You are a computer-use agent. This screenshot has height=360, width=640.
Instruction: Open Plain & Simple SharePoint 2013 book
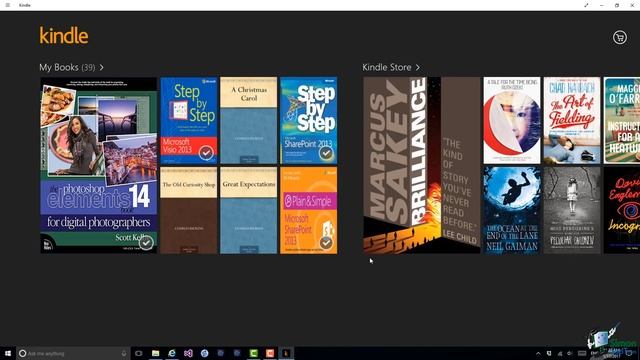pos(309,210)
